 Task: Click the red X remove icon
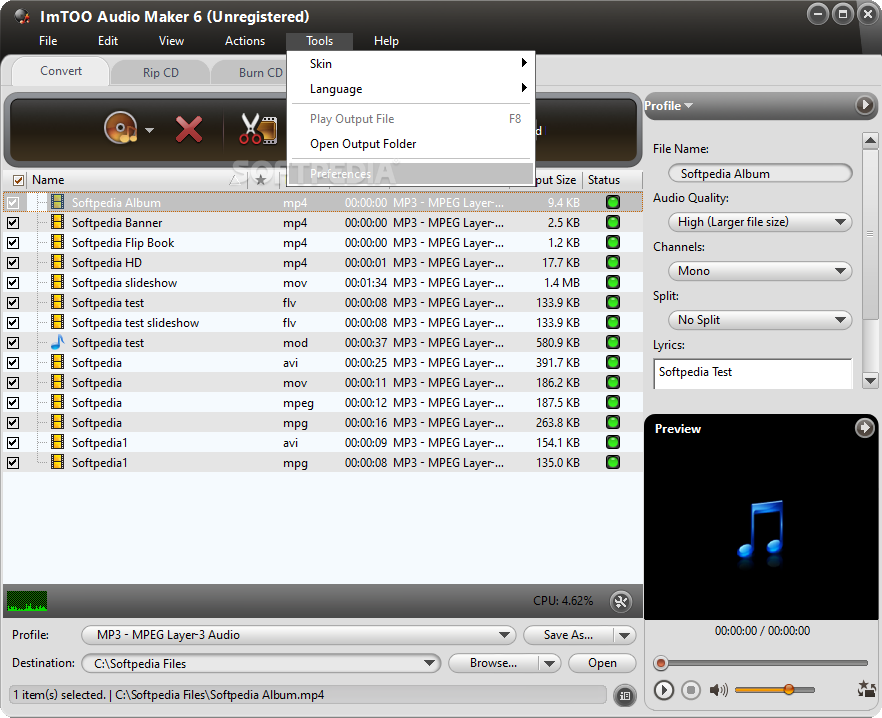point(189,129)
